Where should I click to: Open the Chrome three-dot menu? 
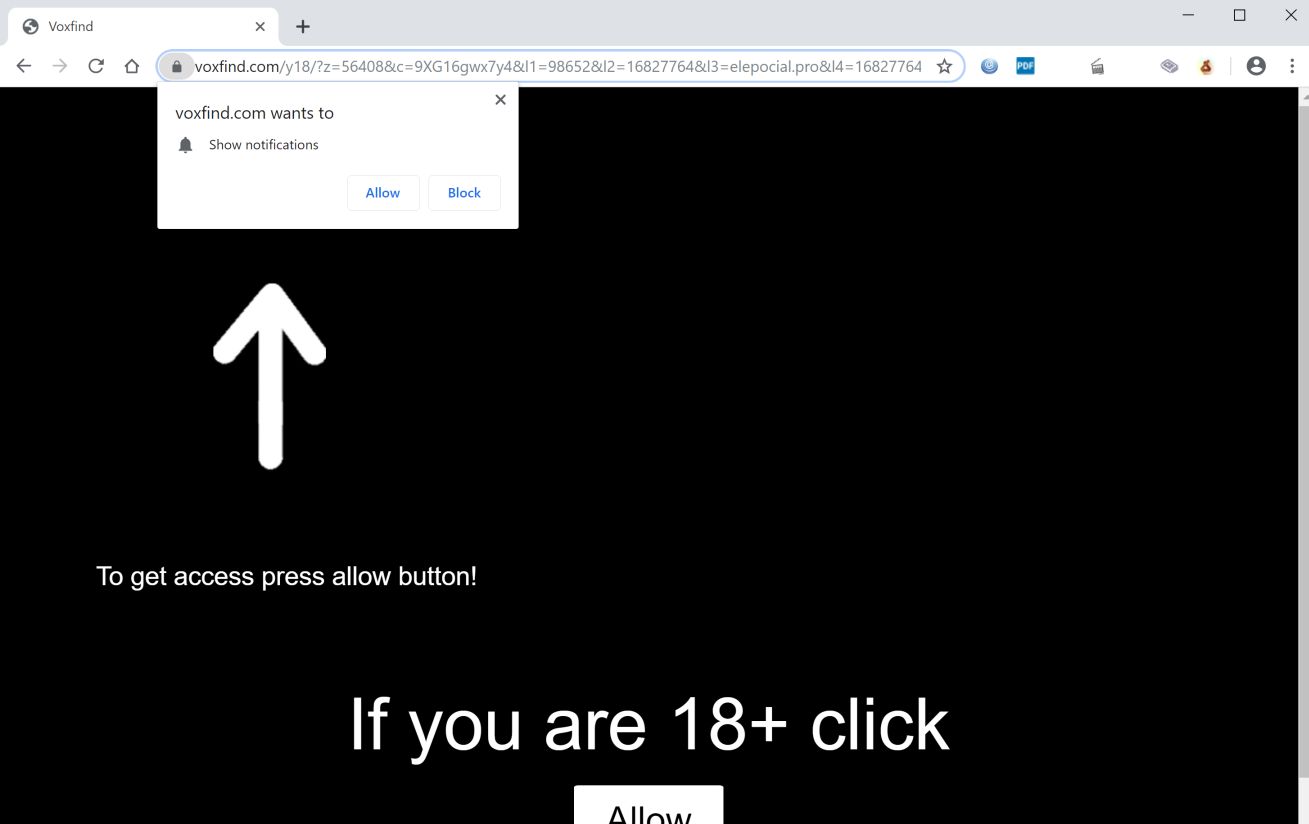(1292, 66)
